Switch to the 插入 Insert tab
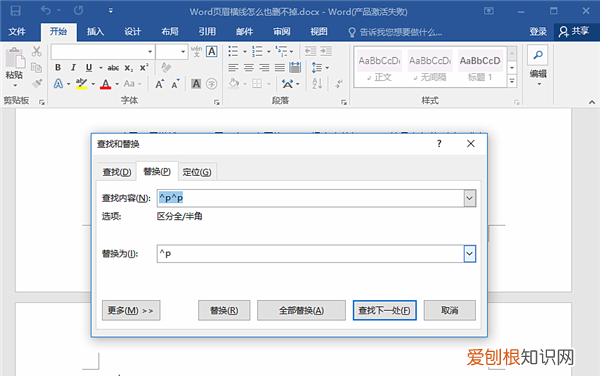Image resolution: width=600 pixels, height=376 pixels. tap(95, 31)
